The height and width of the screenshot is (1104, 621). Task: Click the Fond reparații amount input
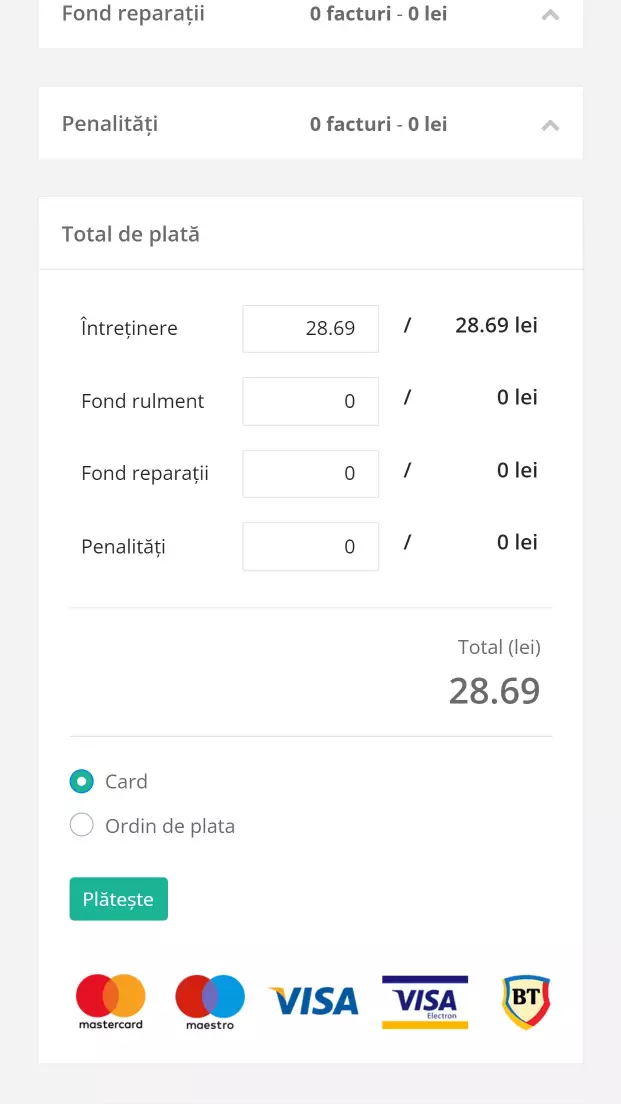310,473
